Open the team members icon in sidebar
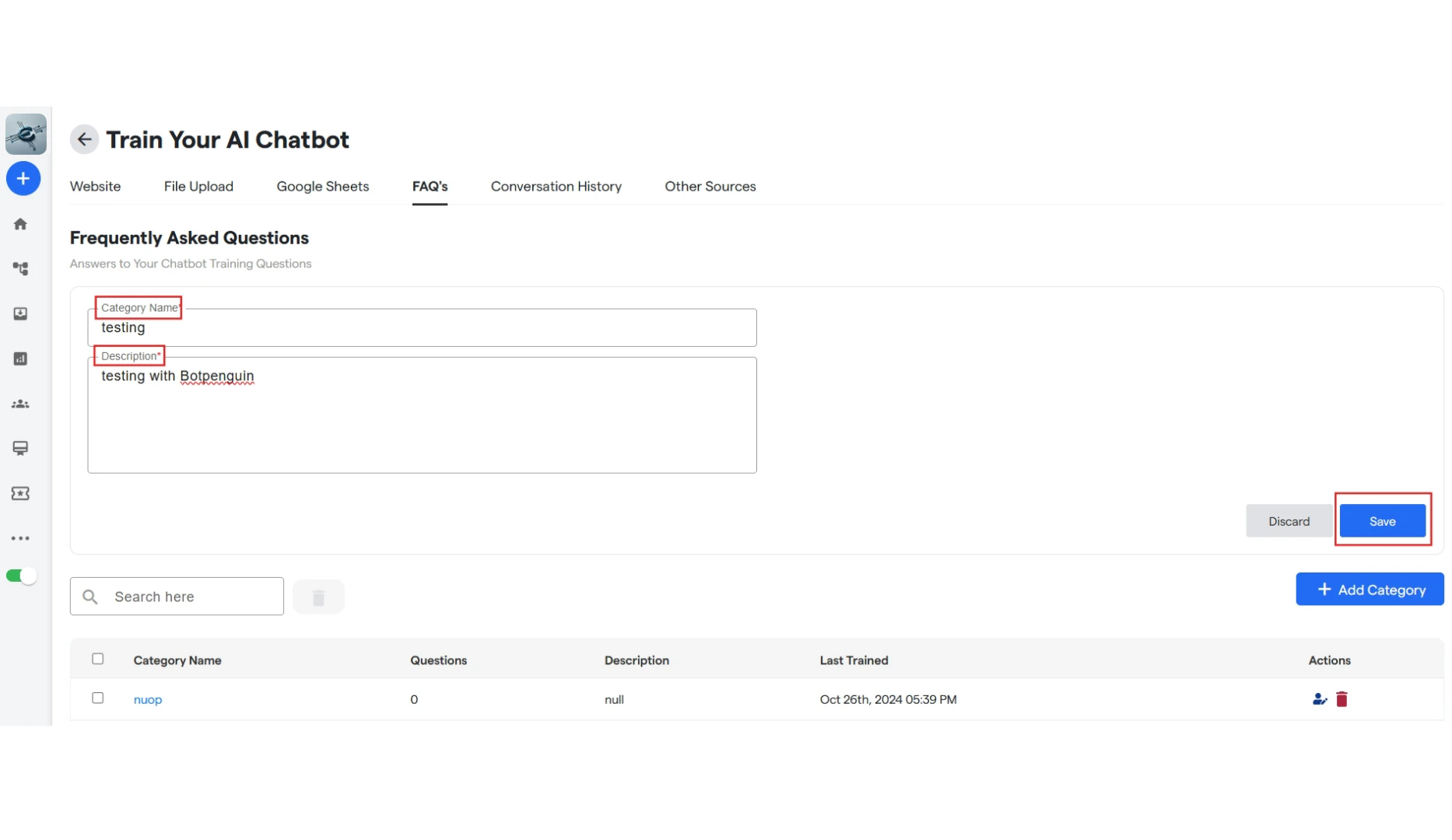This screenshot has width=1452, height=840. click(21, 404)
